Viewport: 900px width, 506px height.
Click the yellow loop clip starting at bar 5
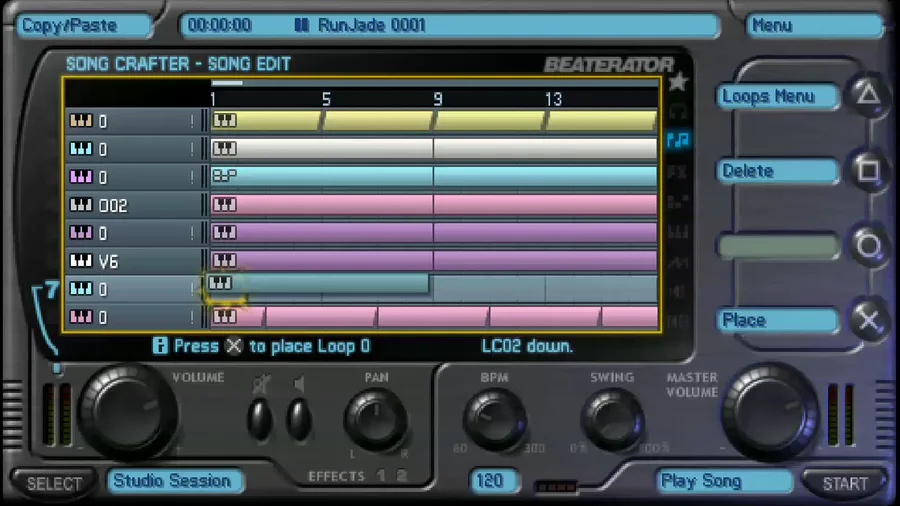[378, 120]
